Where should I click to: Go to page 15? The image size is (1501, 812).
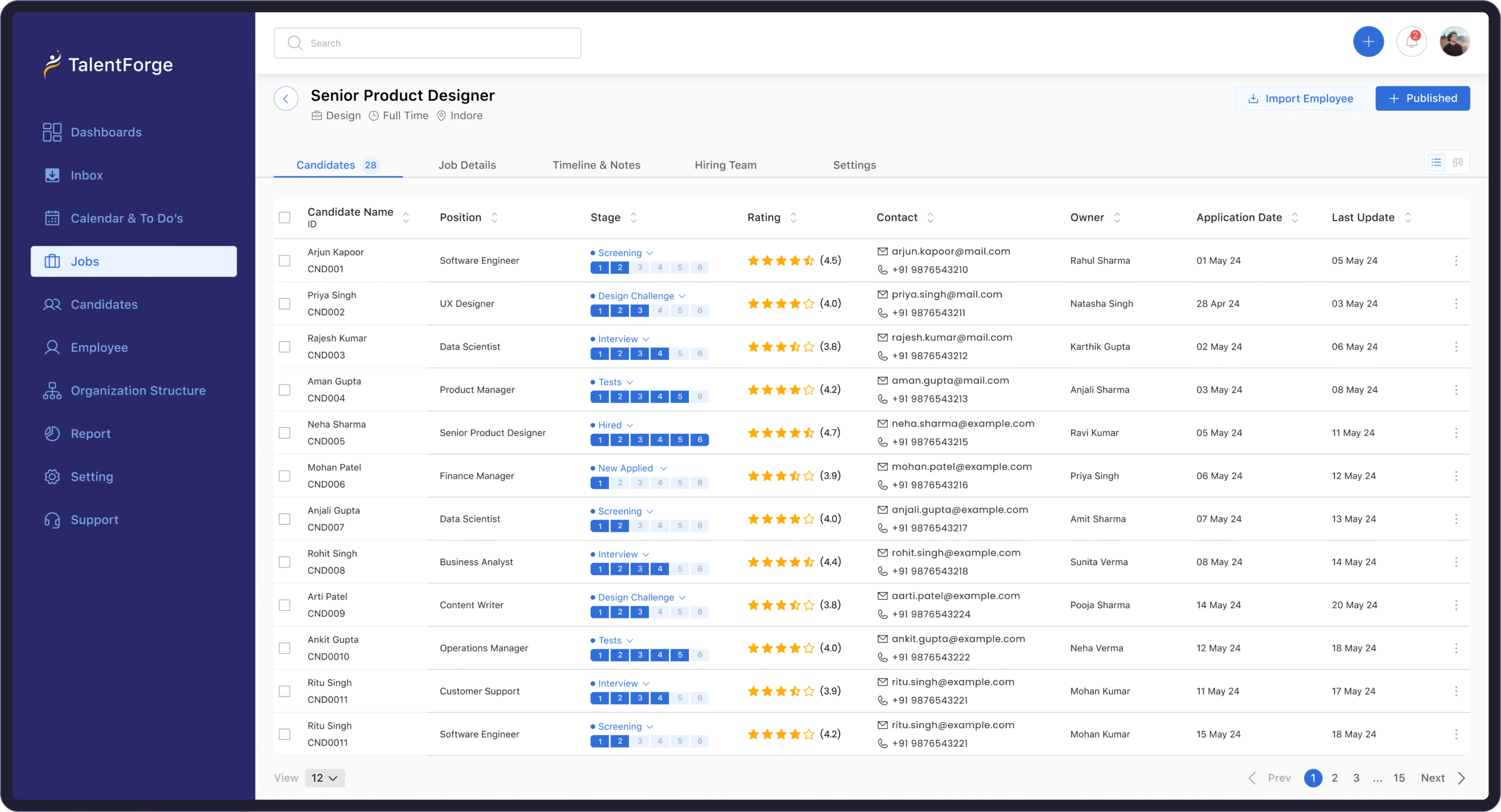(1399, 778)
